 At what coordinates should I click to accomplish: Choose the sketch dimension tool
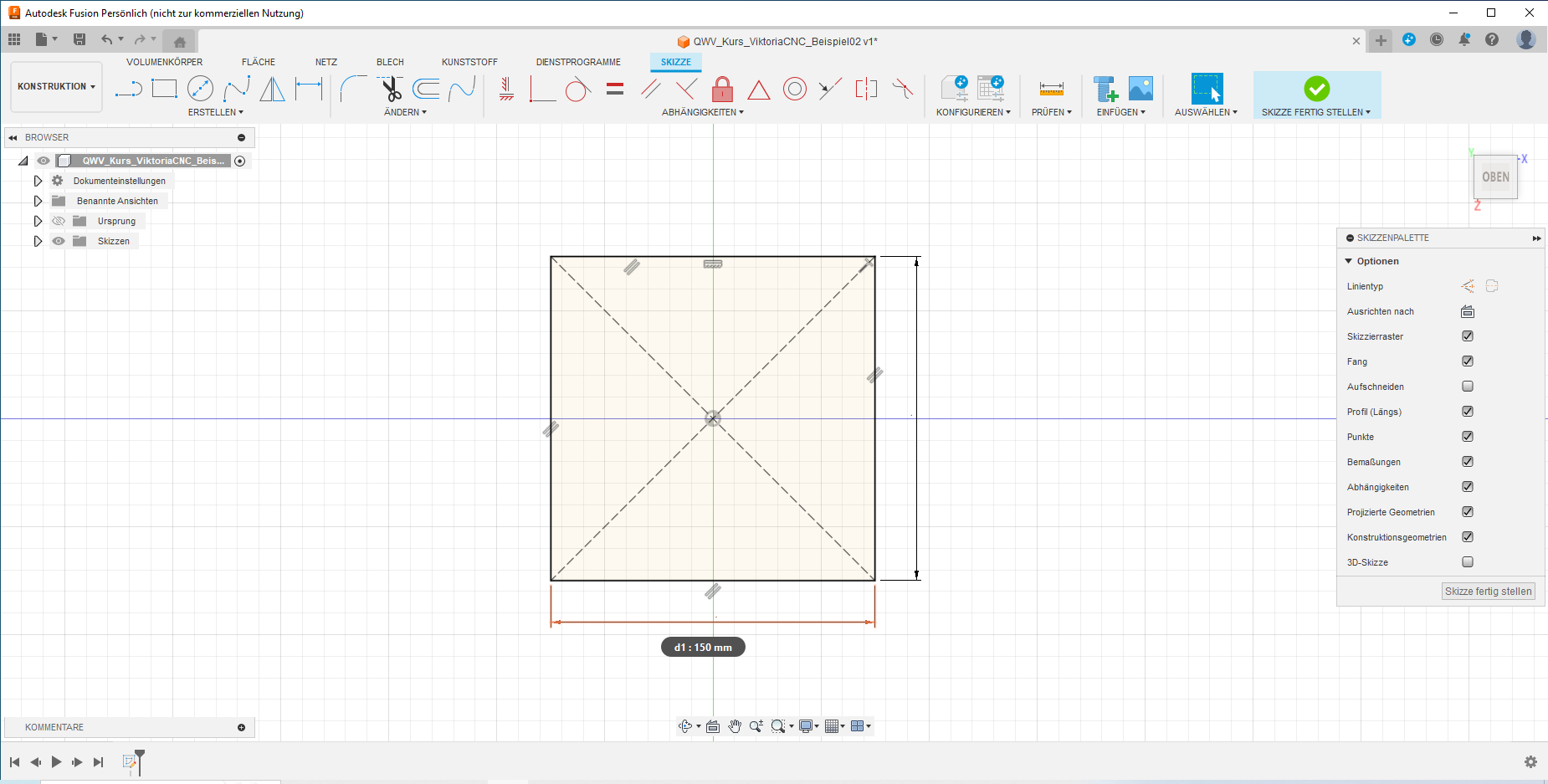[309, 89]
